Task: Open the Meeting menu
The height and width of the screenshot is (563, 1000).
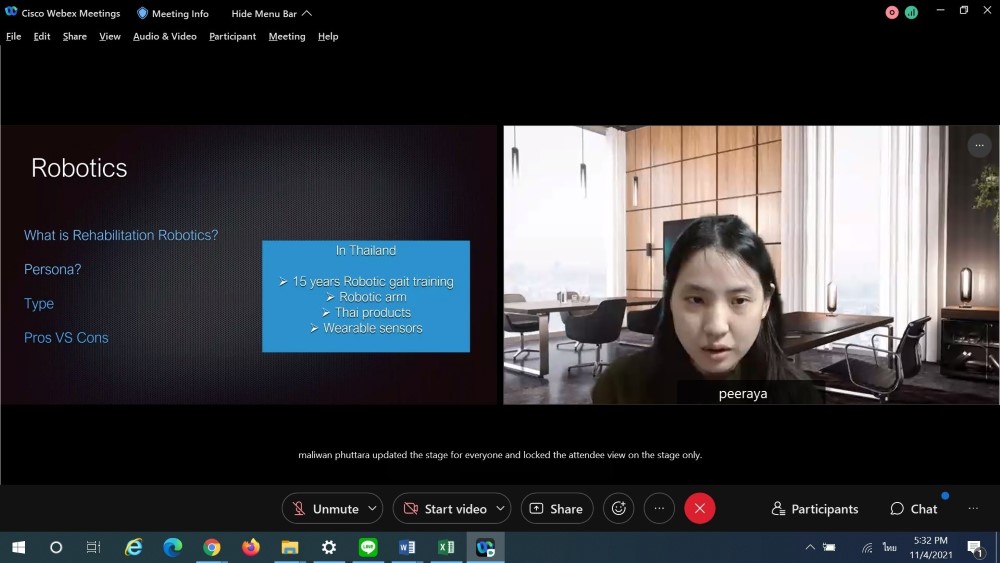Action: coord(287,36)
